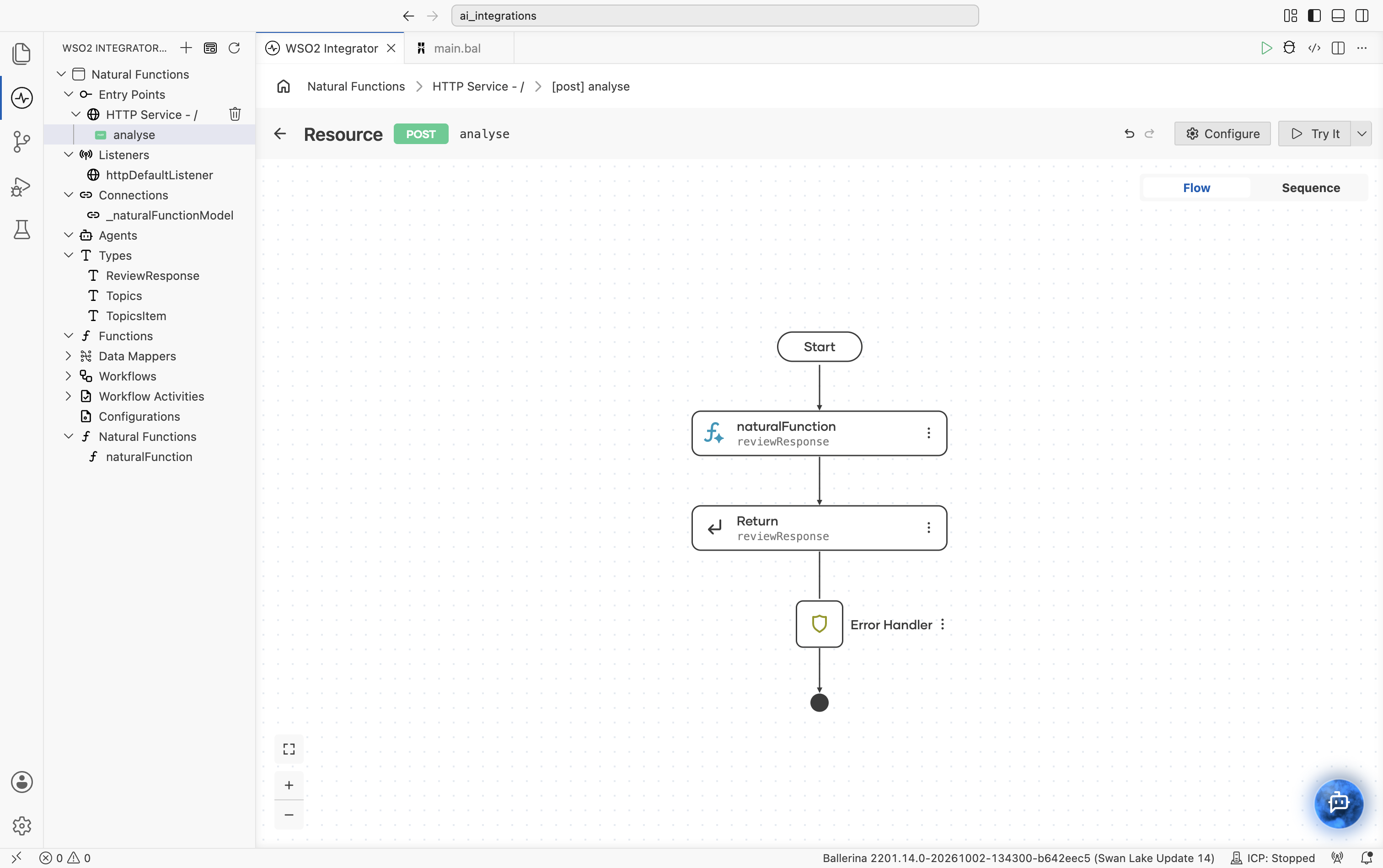The image size is (1383, 868).
Task: Open errors and warnings in status bar
Action: point(65,857)
